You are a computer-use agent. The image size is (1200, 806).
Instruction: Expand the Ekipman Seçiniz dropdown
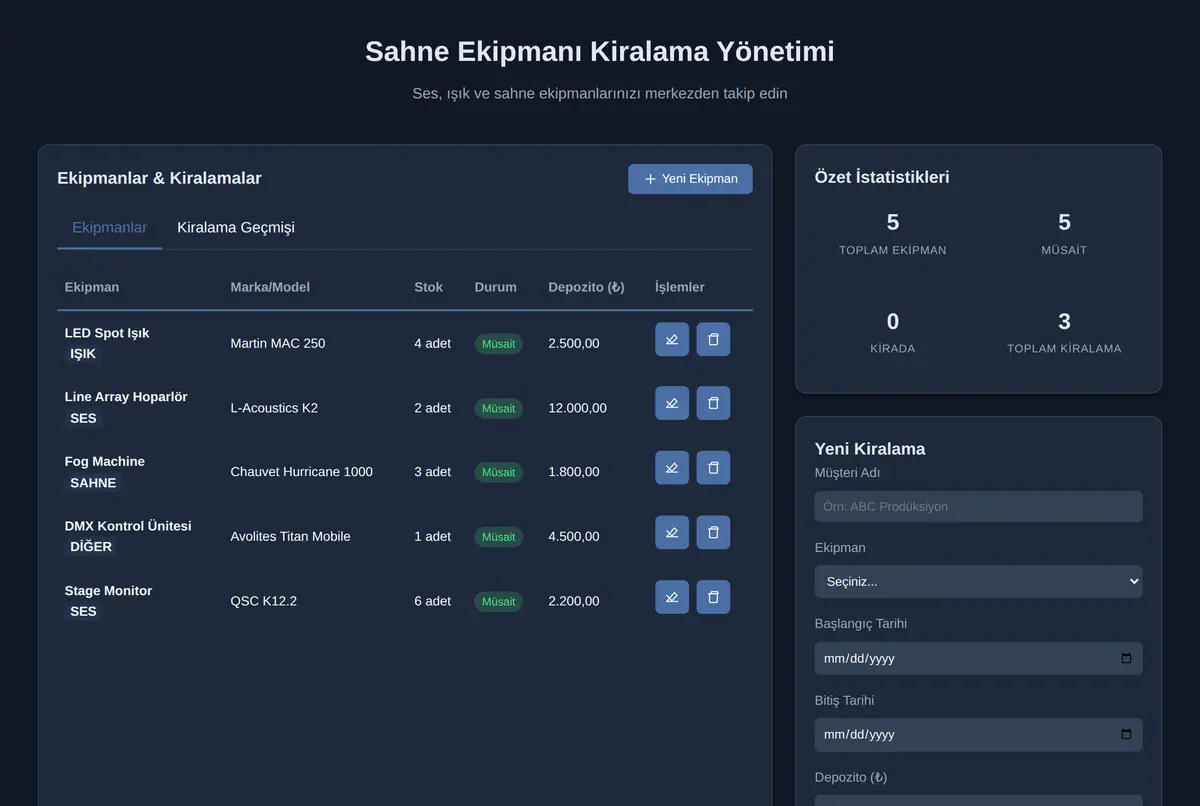click(x=978, y=581)
